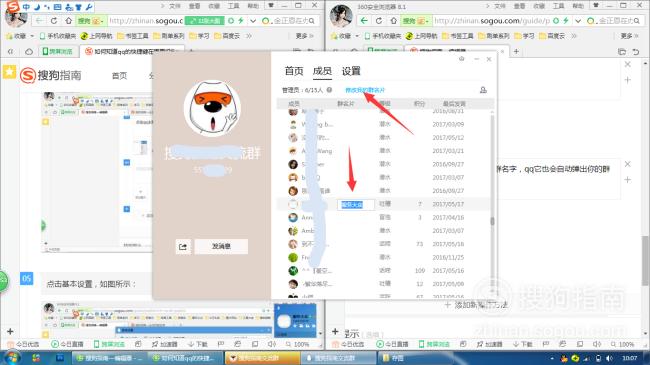650x365 pixels.
Task: Click skin shirt icon in left browser title bar
Action: pyautogui.click(x=271, y=5)
